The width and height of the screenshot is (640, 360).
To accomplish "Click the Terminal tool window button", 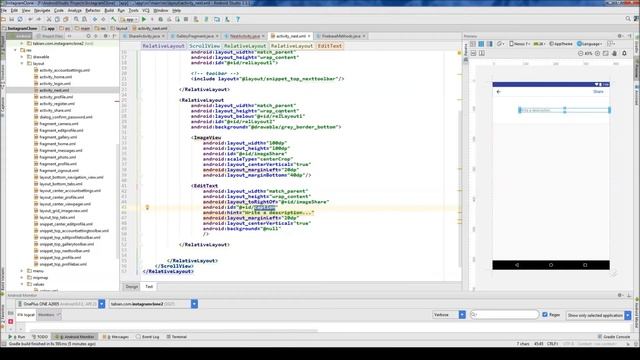I will 177,337.
